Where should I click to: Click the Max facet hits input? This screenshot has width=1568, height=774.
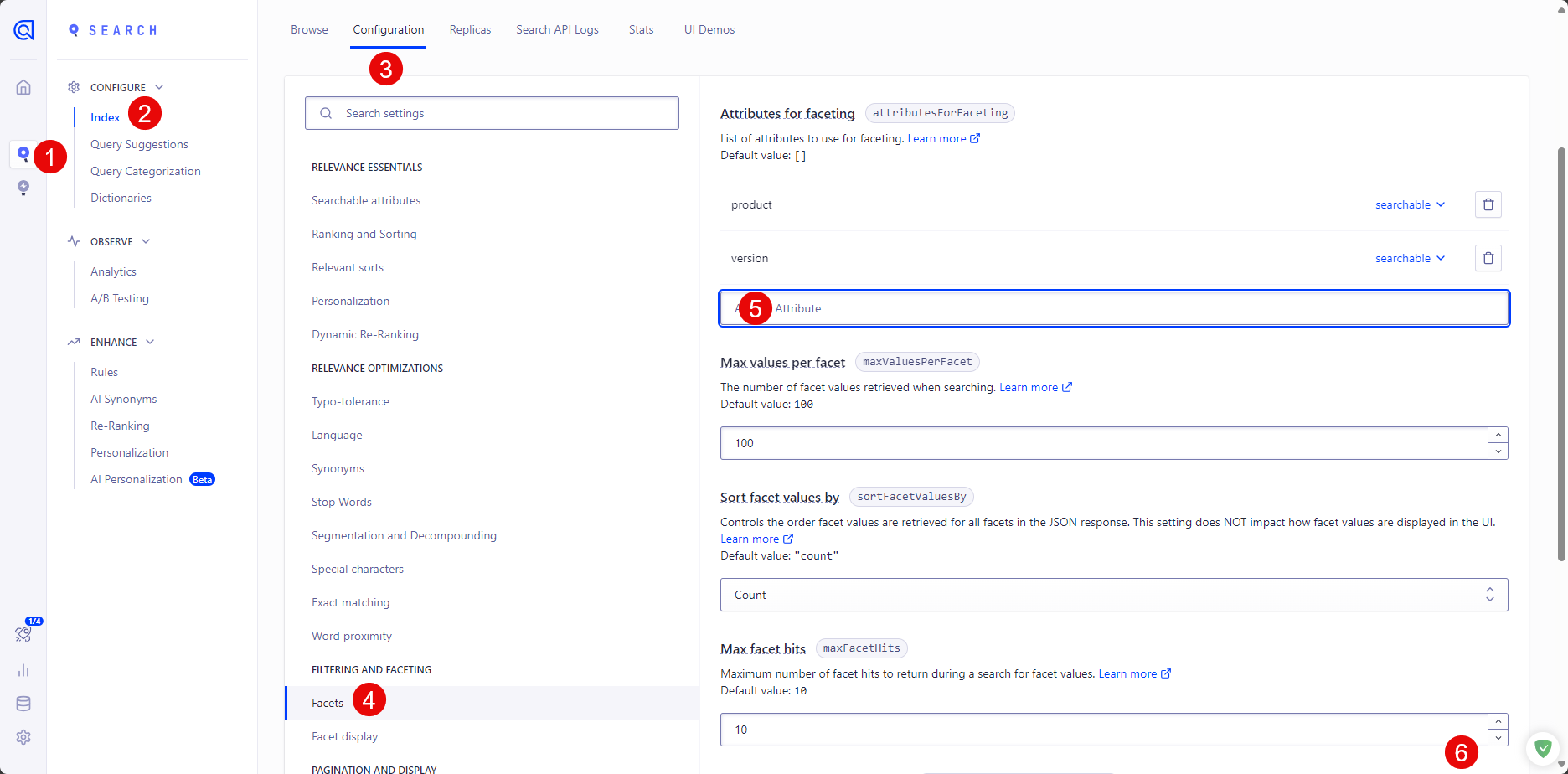[x=1104, y=730]
